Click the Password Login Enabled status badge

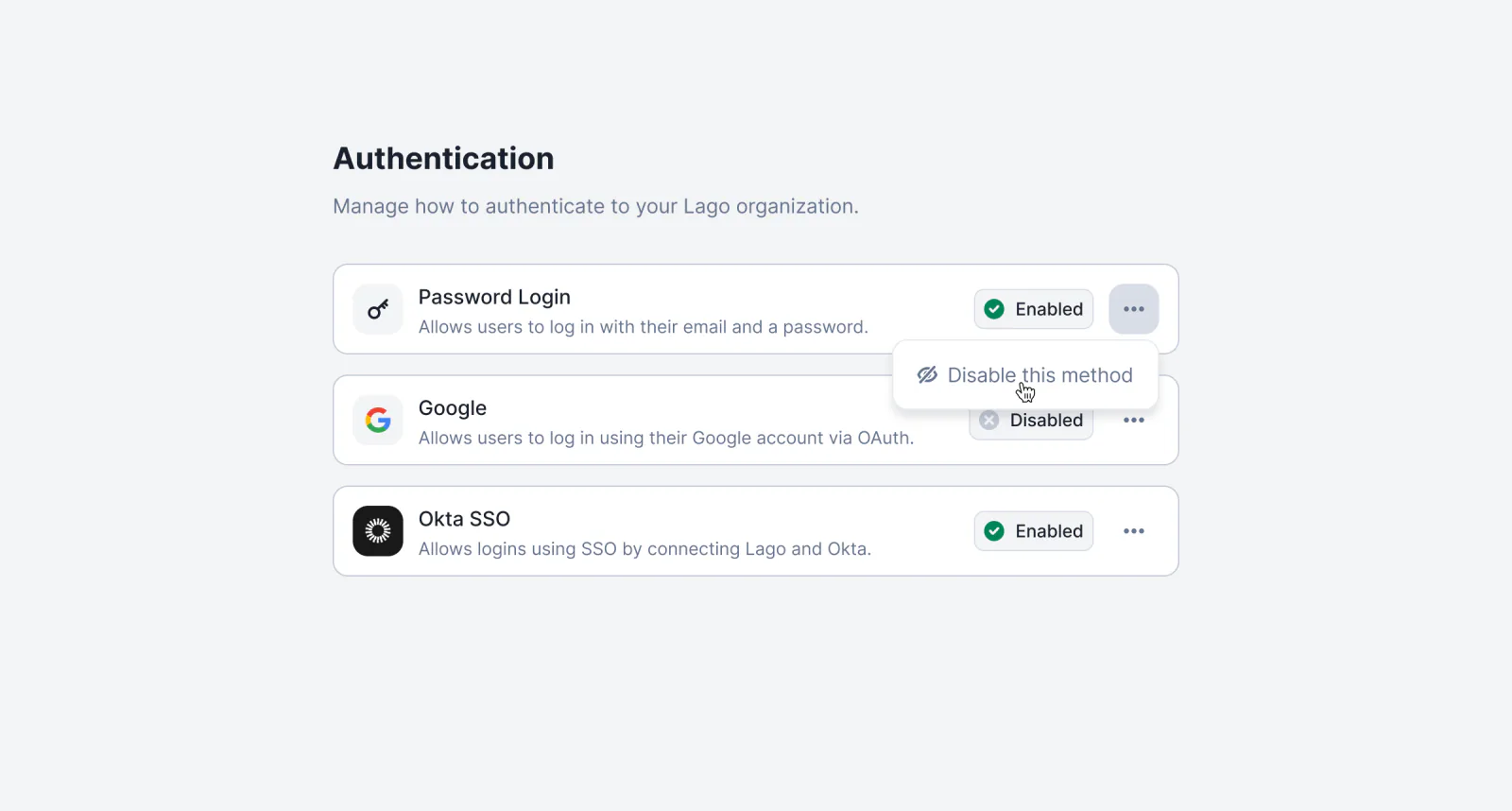click(1034, 309)
